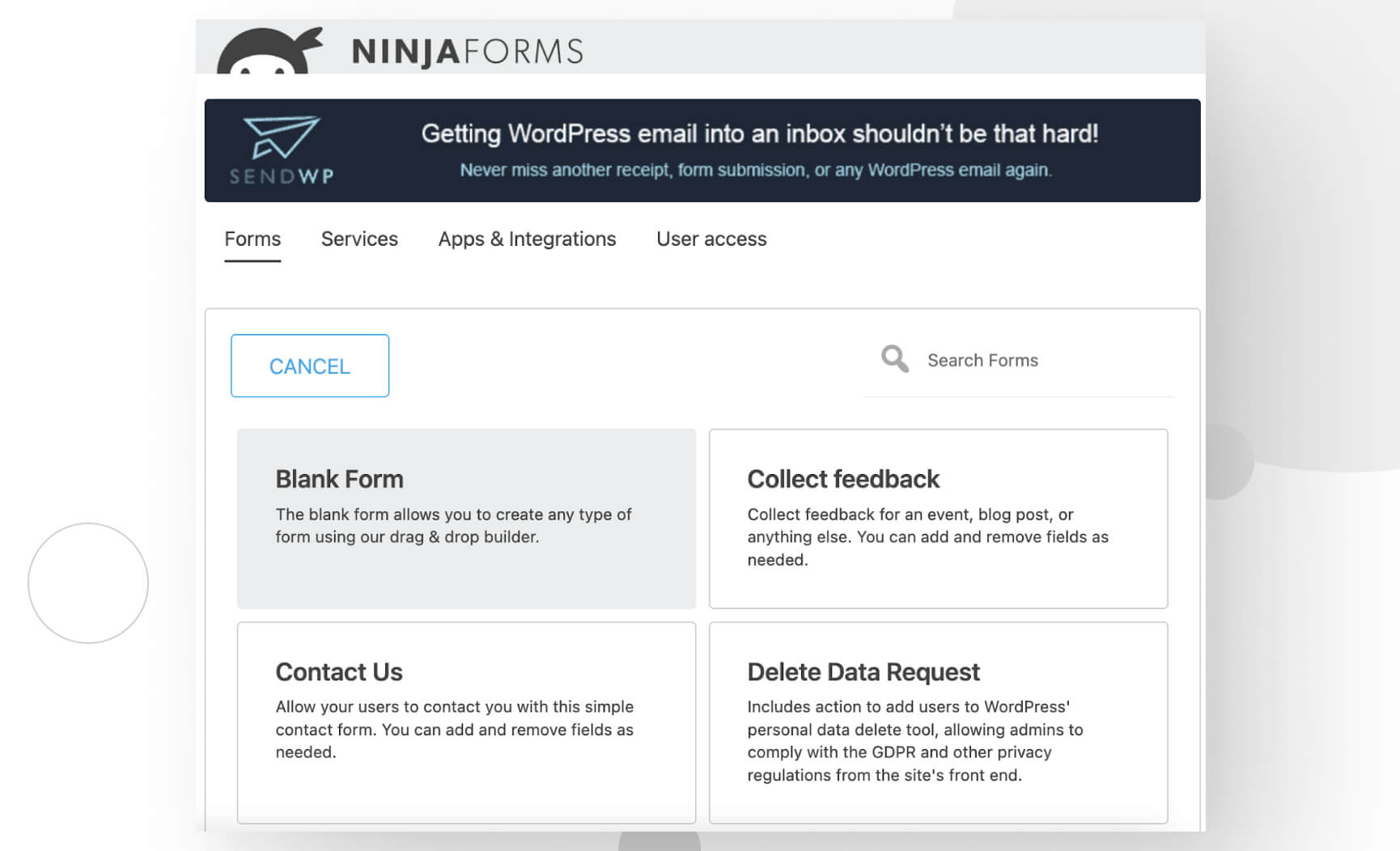Switch to the Services tab
The width and height of the screenshot is (1400, 851).
pos(359,239)
